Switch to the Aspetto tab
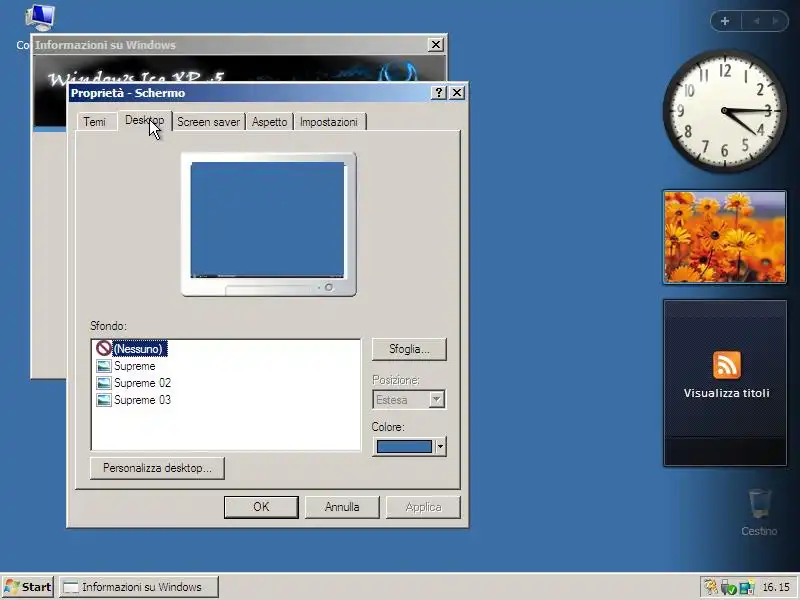Image resolution: width=800 pixels, height=600 pixels. pos(269,122)
